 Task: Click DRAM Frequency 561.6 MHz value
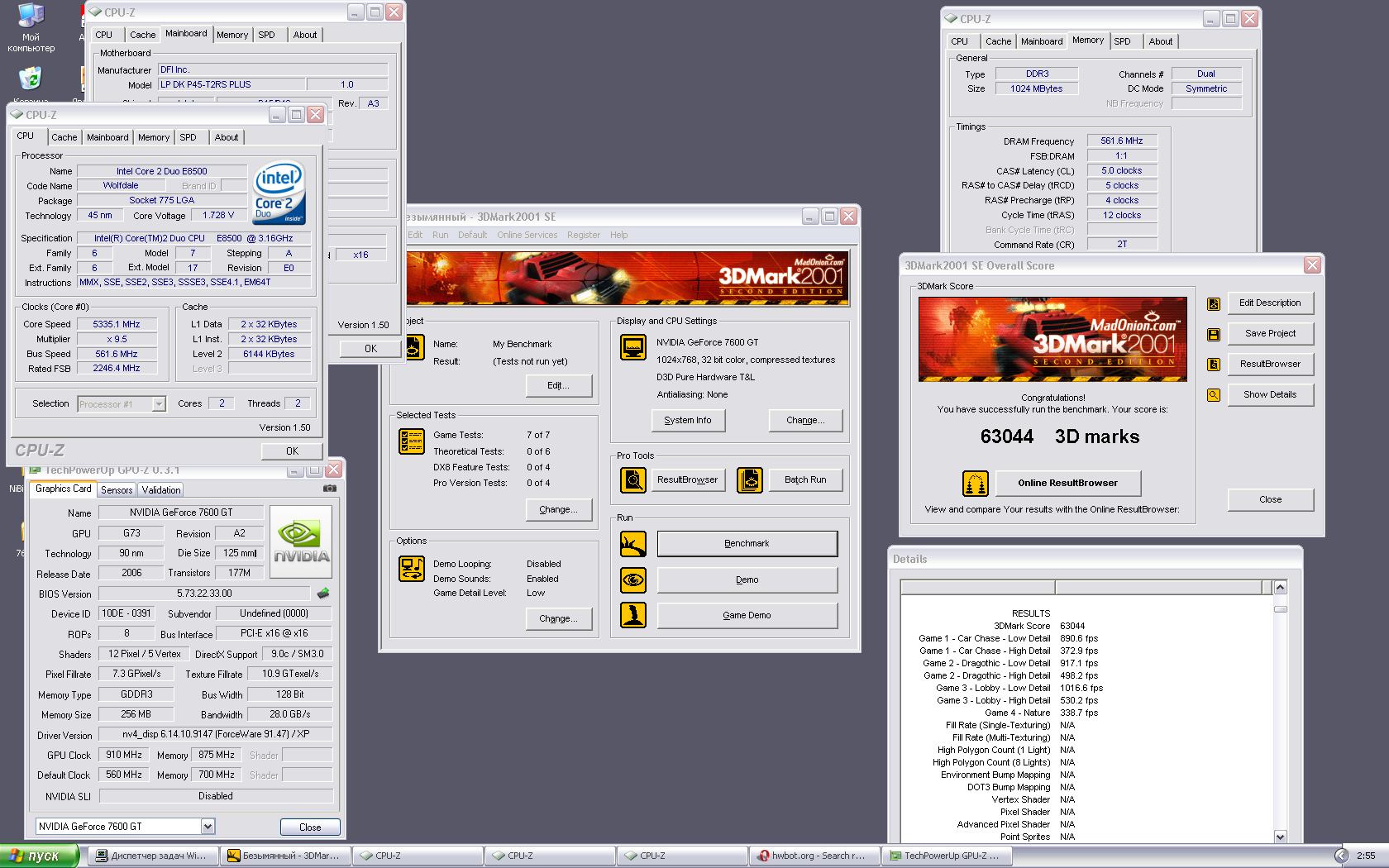click(x=1122, y=141)
